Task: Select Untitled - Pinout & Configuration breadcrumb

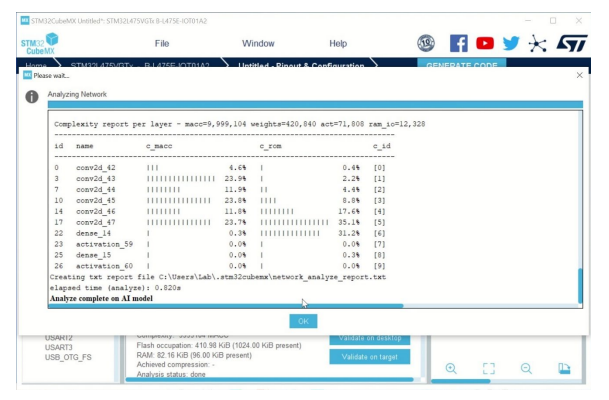Action: (x=301, y=65)
